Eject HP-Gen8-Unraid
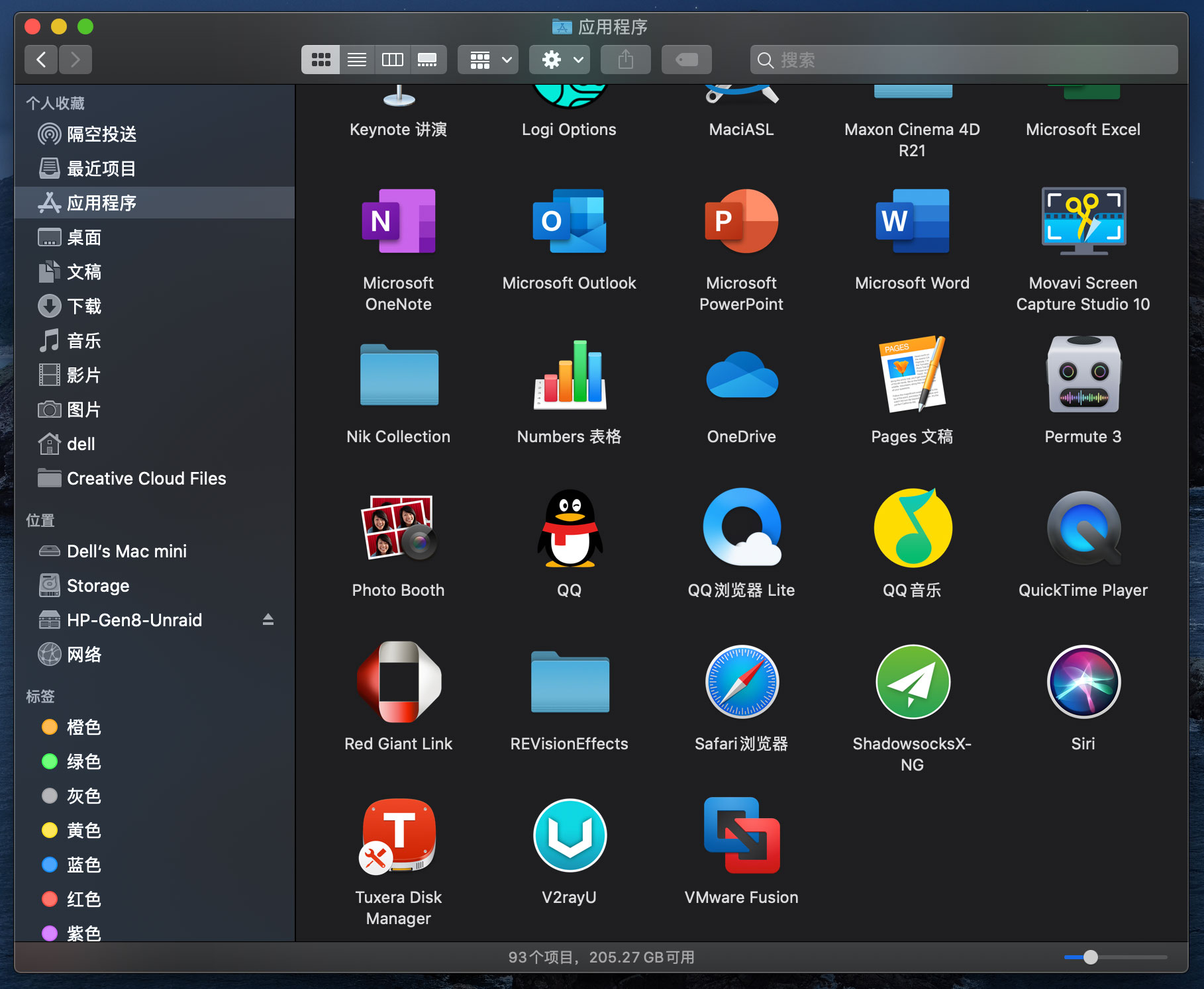The image size is (1204, 989). [268, 620]
